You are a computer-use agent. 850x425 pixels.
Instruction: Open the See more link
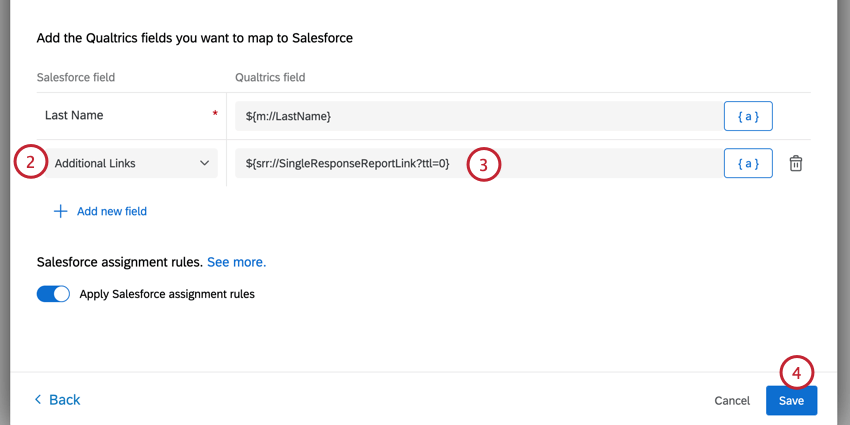[236, 262]
